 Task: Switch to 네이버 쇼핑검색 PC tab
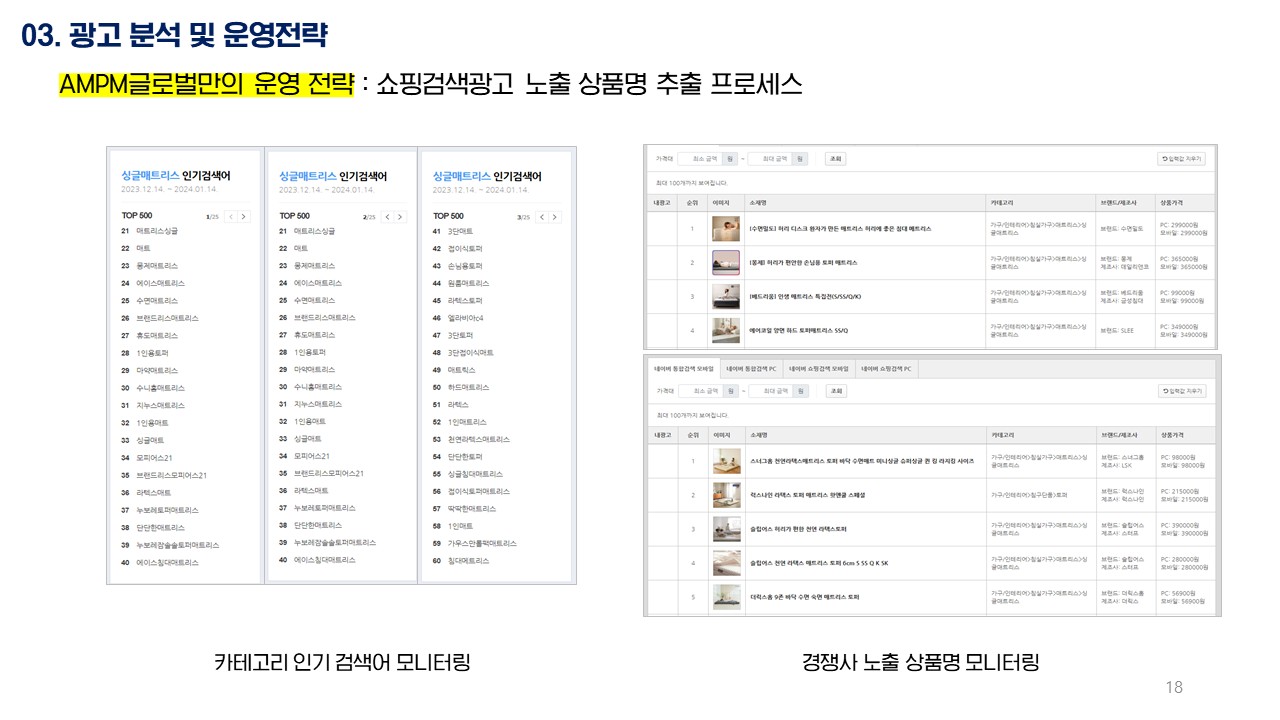pos(885,369)
